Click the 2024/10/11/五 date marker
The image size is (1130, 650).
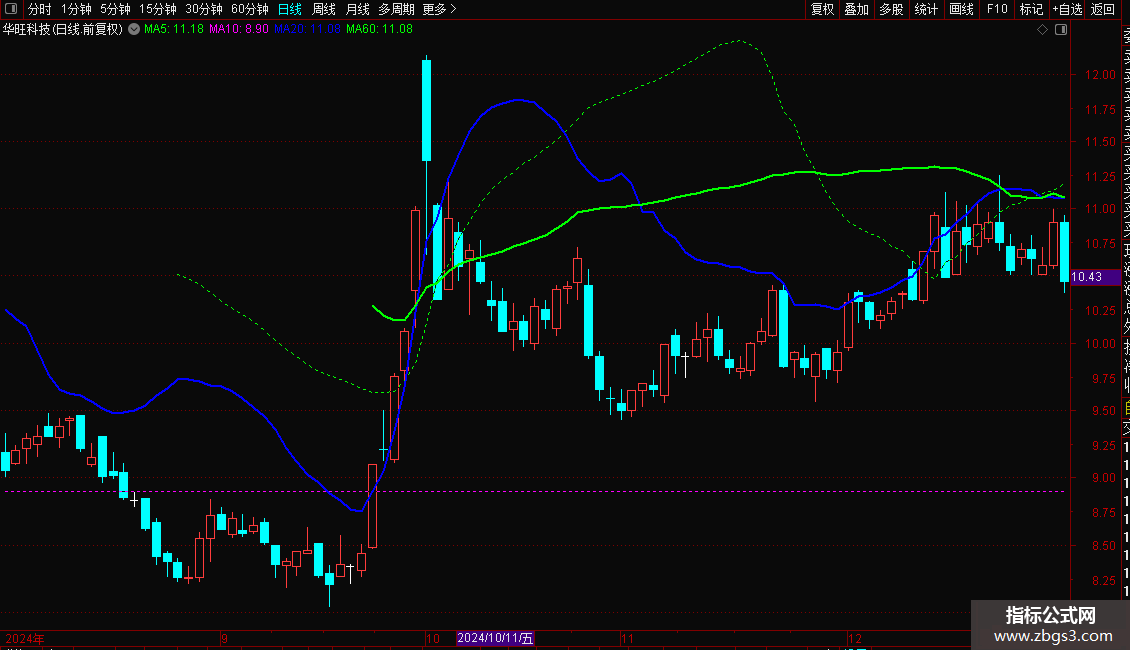(x=495, y=638)
